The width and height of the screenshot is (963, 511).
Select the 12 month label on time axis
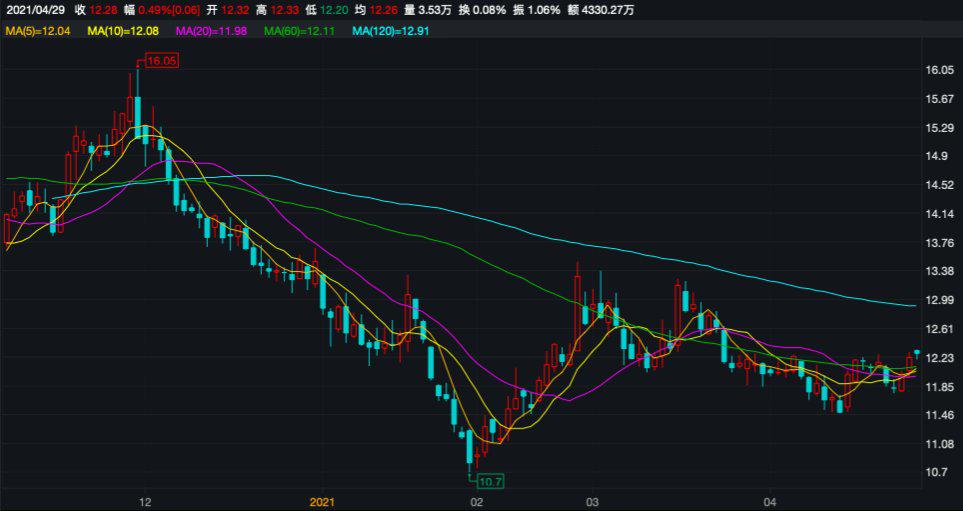145,501
